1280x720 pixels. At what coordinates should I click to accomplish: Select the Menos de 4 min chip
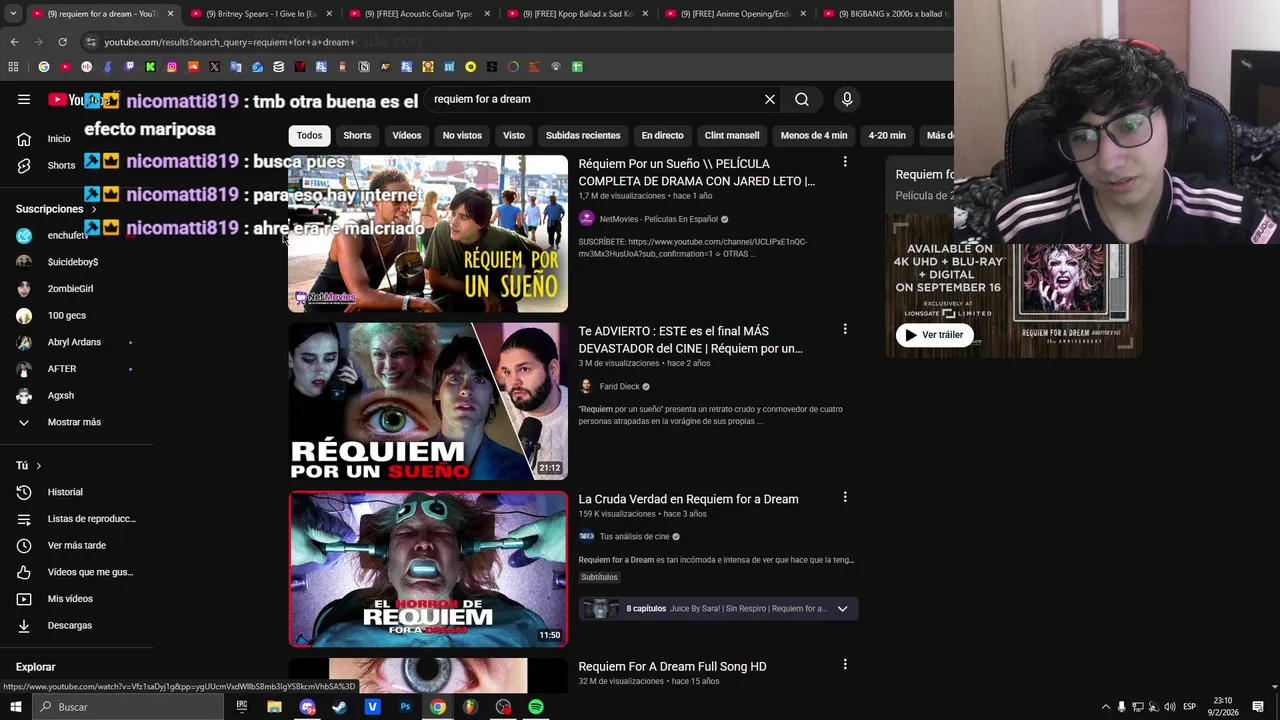(x=814, y=135)
